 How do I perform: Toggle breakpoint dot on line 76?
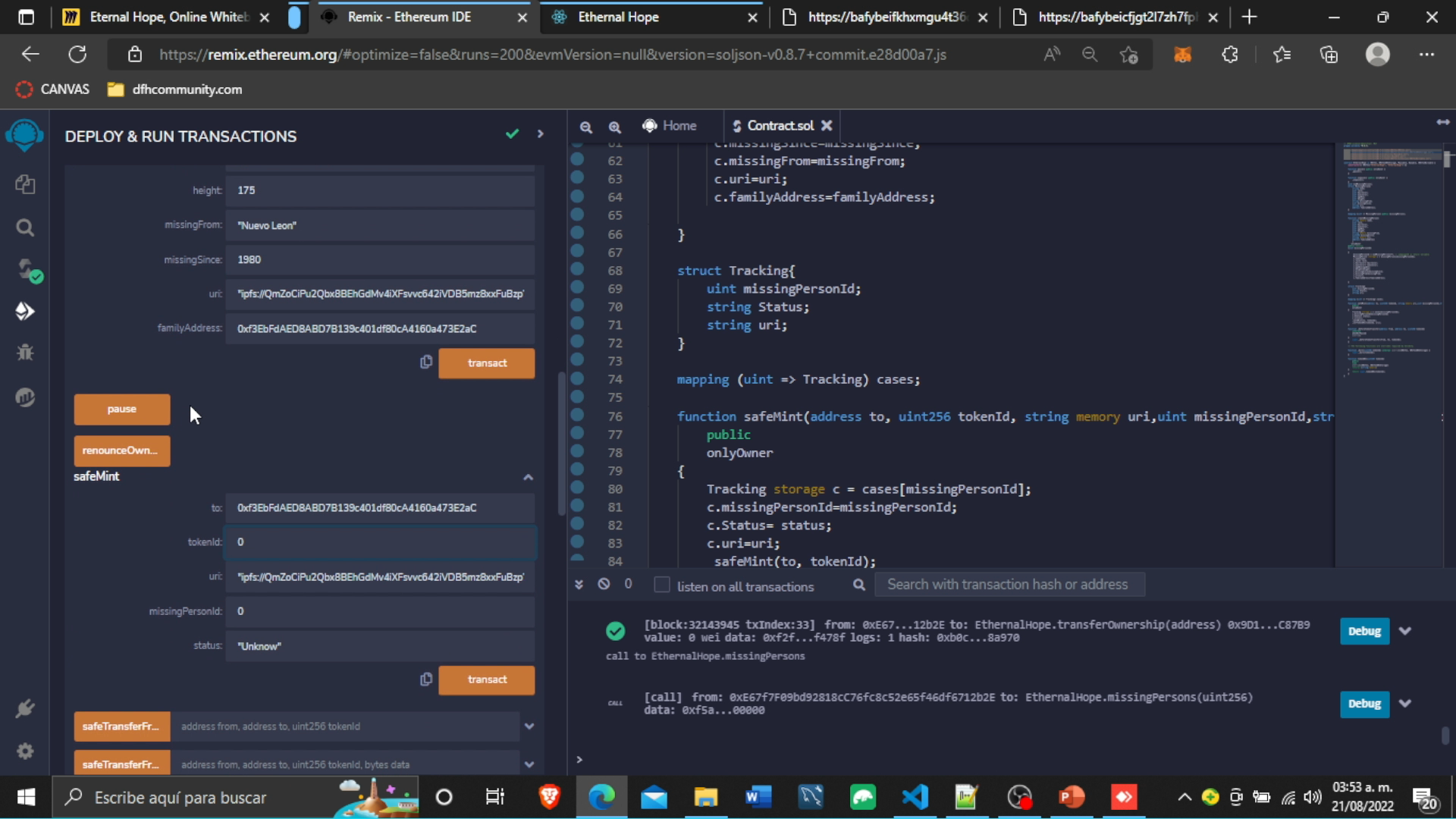577,415
